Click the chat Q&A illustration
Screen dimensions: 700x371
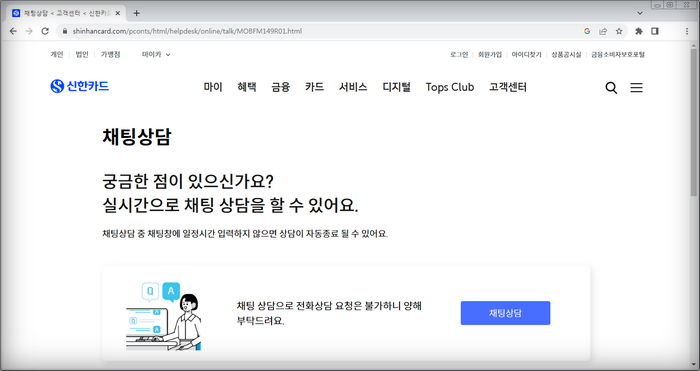pos(163,316)
